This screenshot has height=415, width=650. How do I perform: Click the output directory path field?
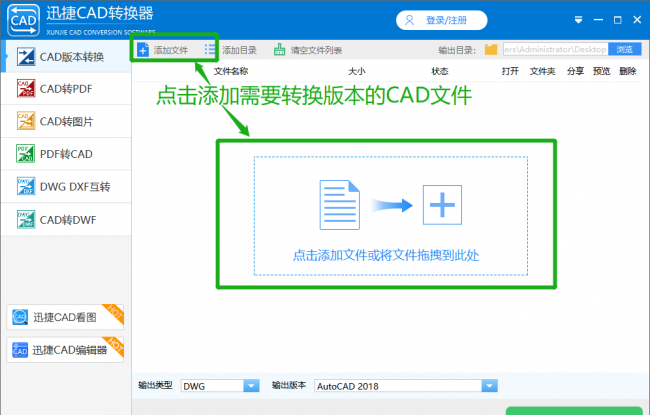point(555,49)
